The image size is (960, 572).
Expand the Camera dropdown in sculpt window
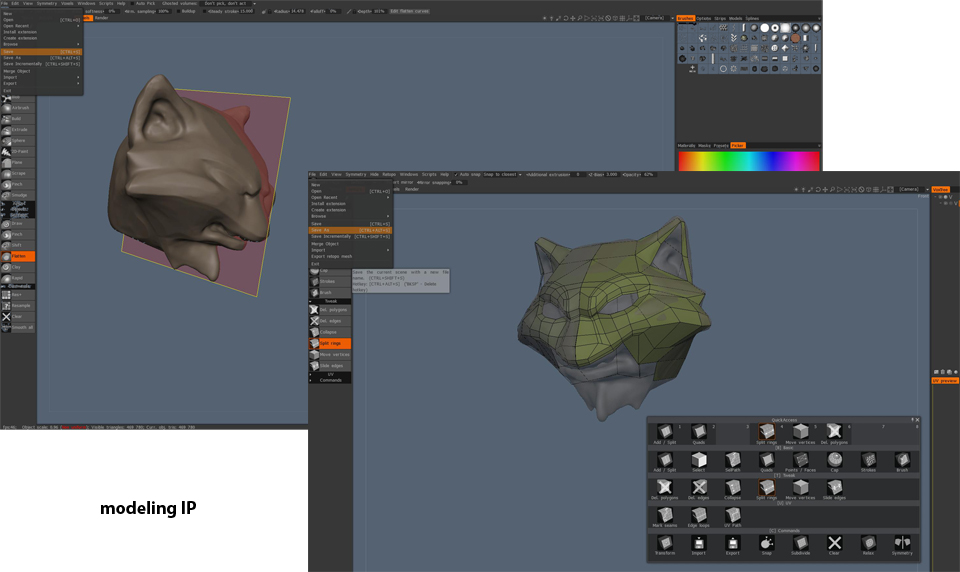click(x=656, y=17)
